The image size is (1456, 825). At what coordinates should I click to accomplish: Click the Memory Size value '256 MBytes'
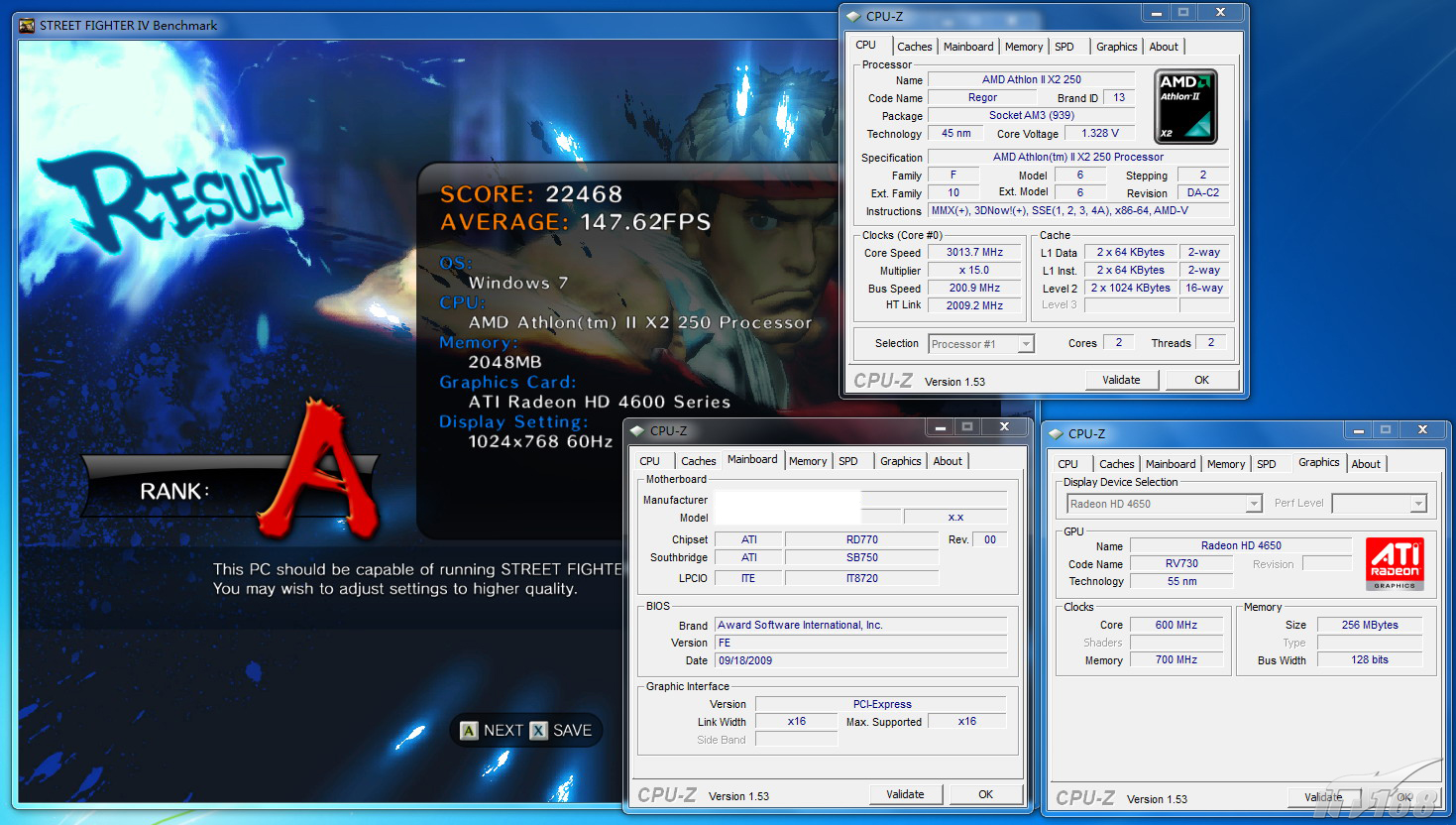[1370, 625]
